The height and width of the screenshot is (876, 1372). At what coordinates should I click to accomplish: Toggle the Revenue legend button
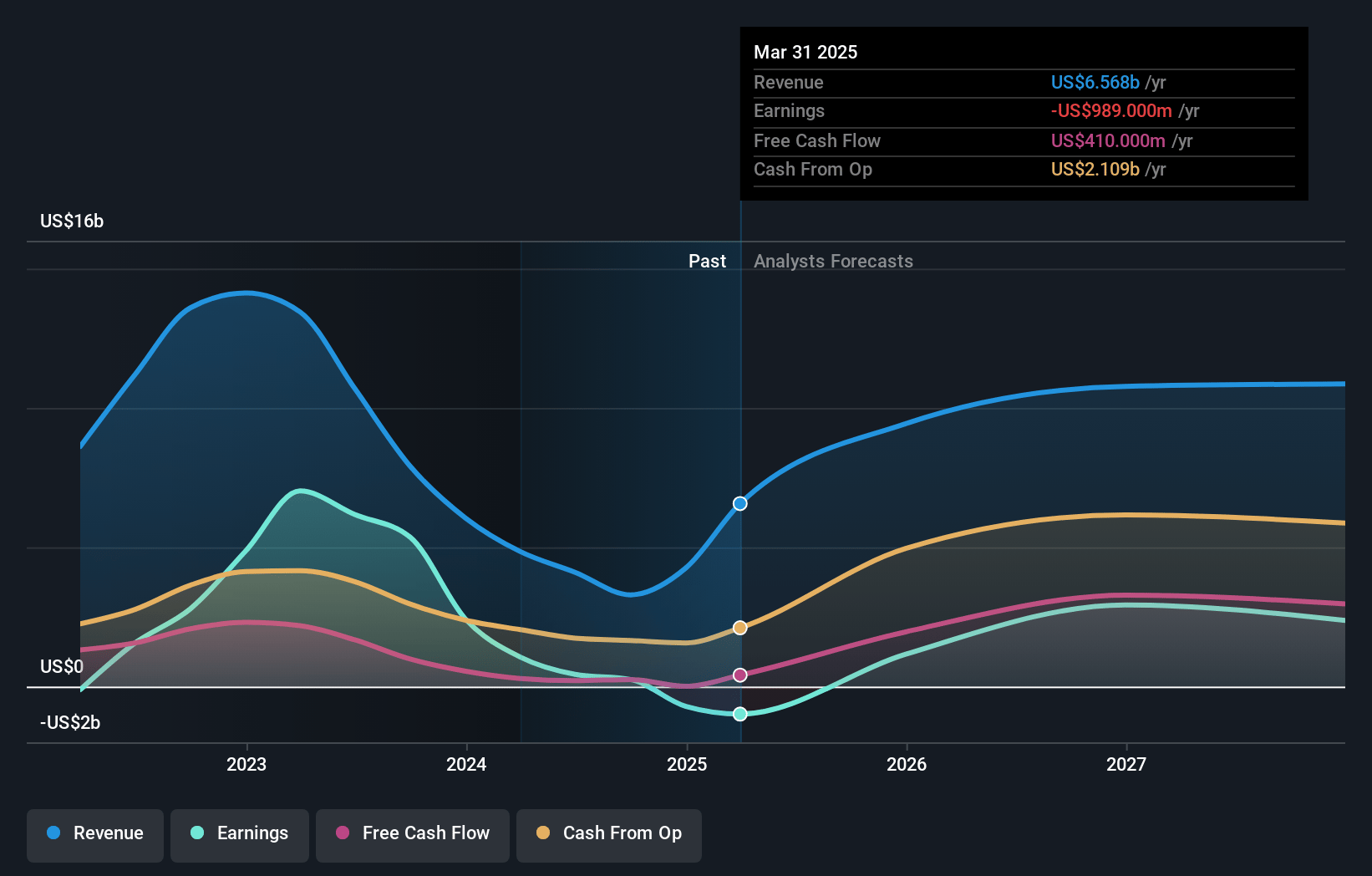[95, 835]
